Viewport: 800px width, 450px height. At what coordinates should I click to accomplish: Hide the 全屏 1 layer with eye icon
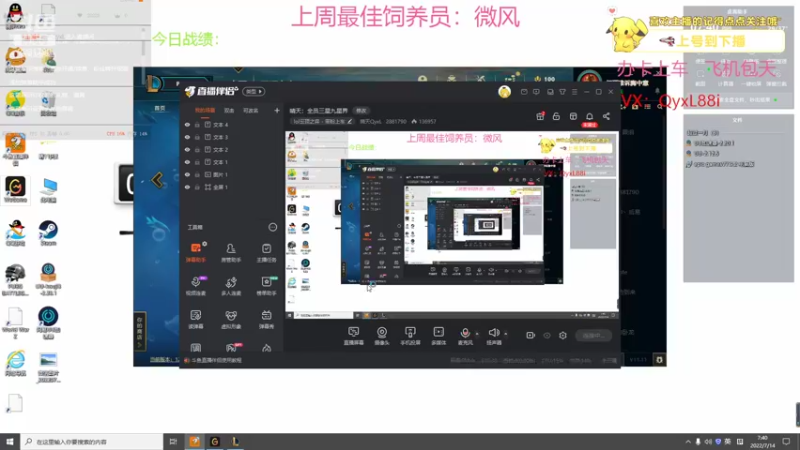click(x=187, y=187)
